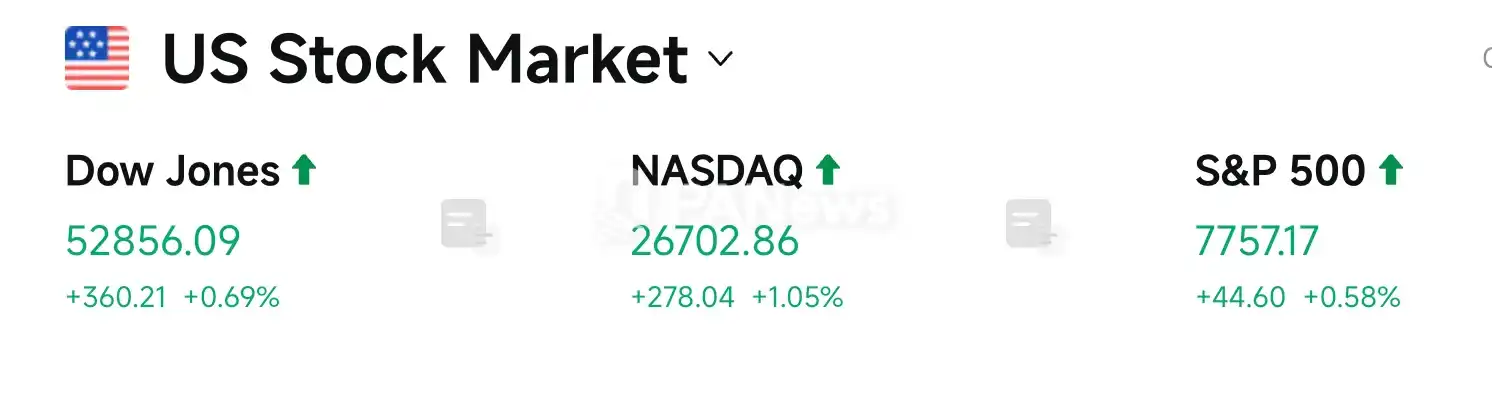Click the green up arrow beside NASDAQ

(x=827, y=171)
